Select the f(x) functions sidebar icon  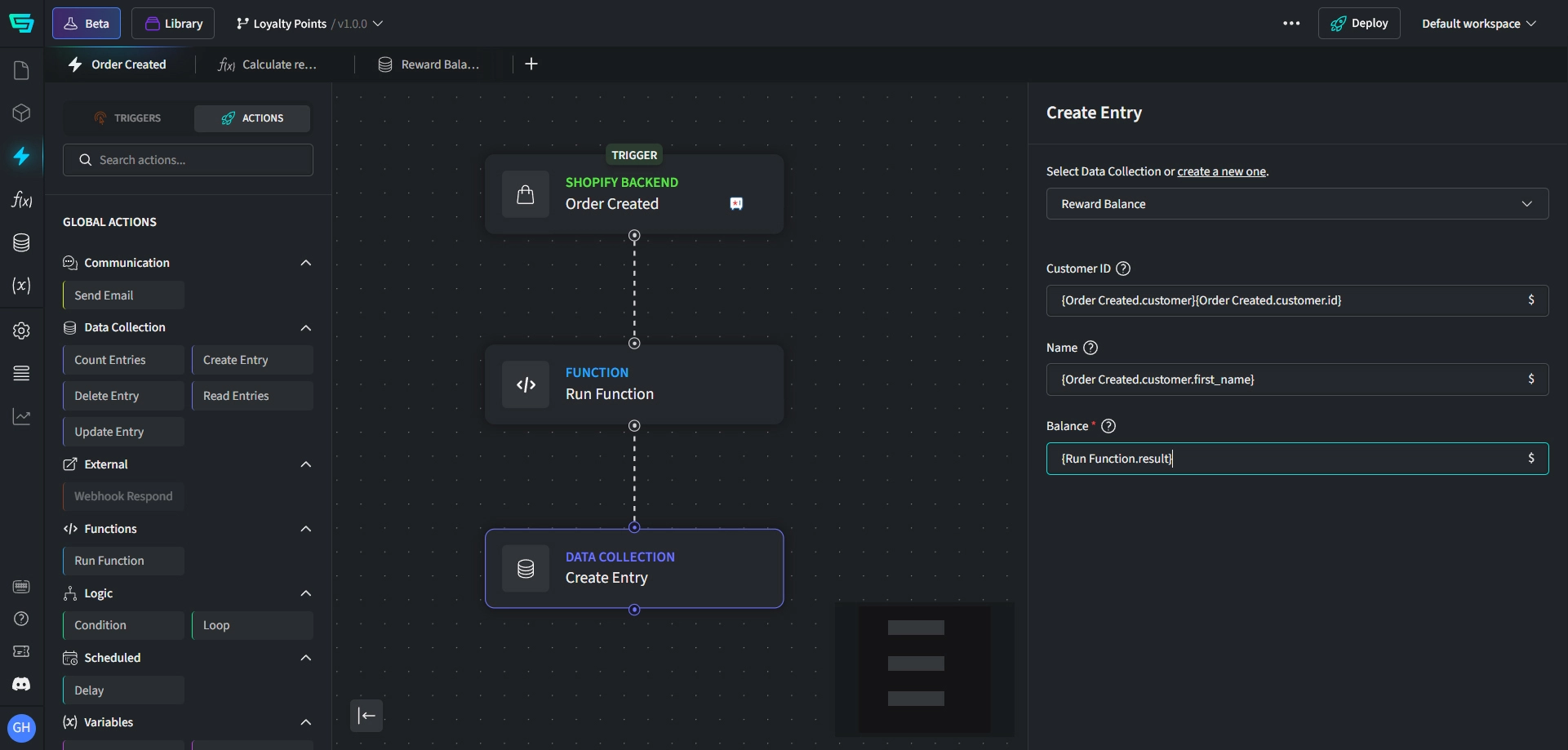click(x=22, y=201)
